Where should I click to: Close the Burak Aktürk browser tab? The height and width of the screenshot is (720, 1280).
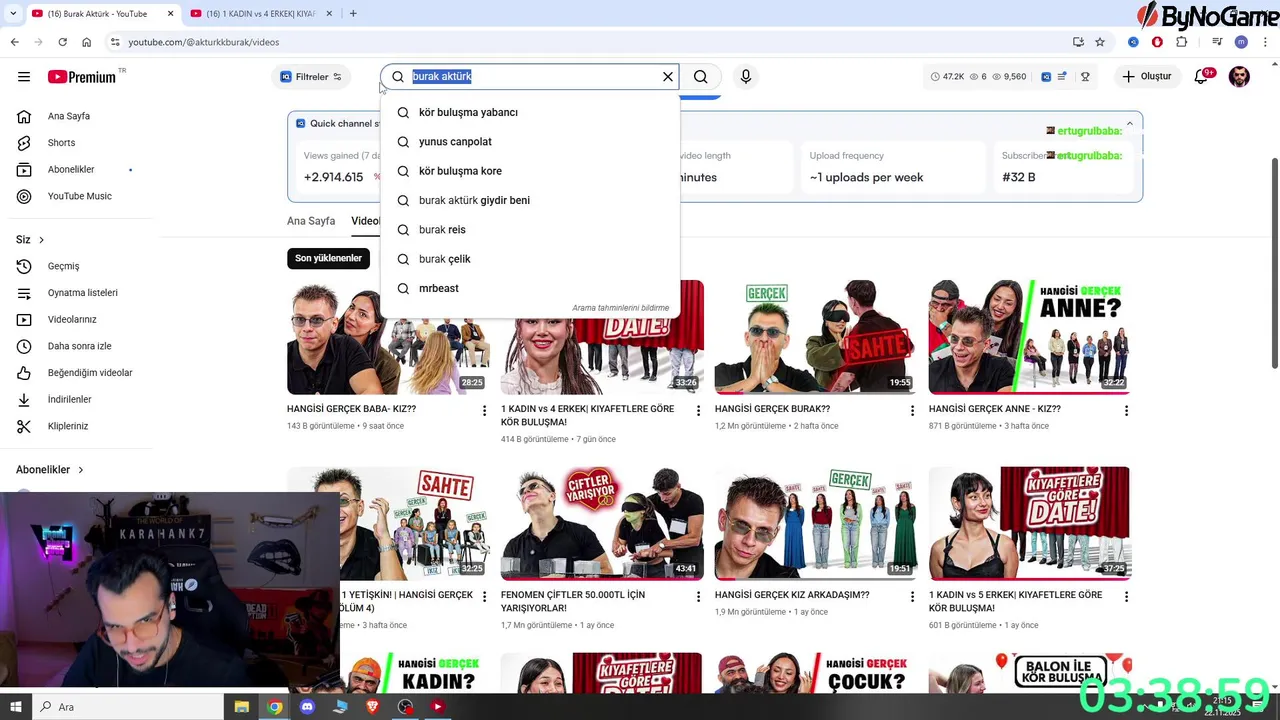point(170,13)
